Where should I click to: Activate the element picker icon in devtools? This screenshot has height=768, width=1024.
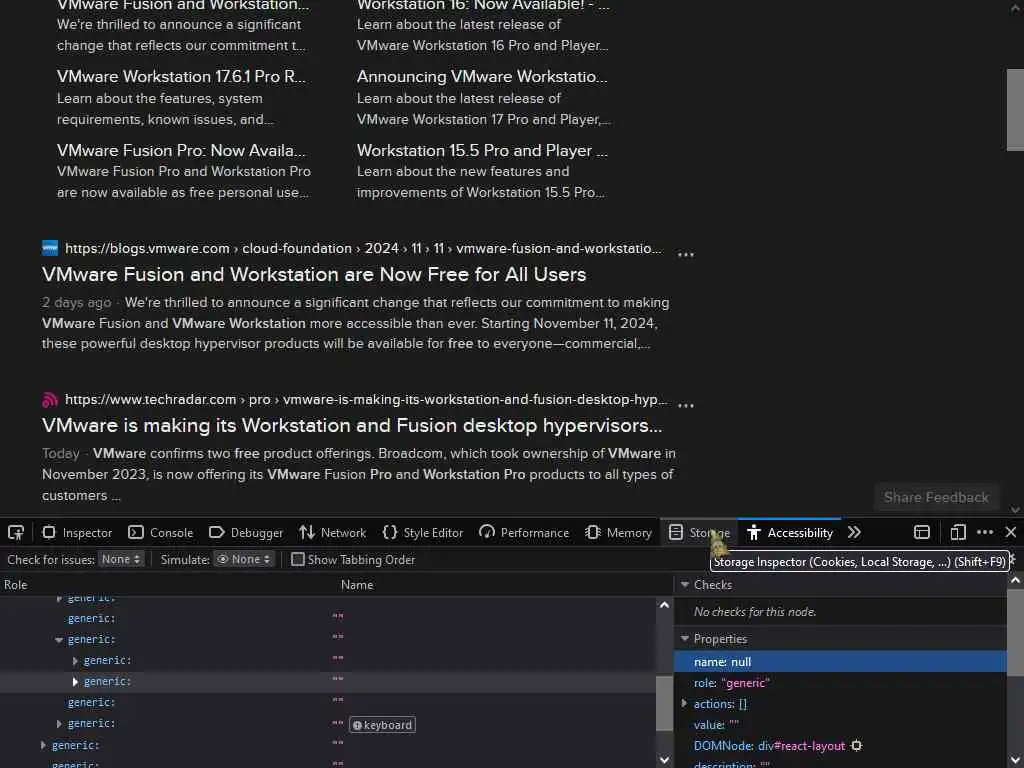pyautogui.click(x=16, y=532)
